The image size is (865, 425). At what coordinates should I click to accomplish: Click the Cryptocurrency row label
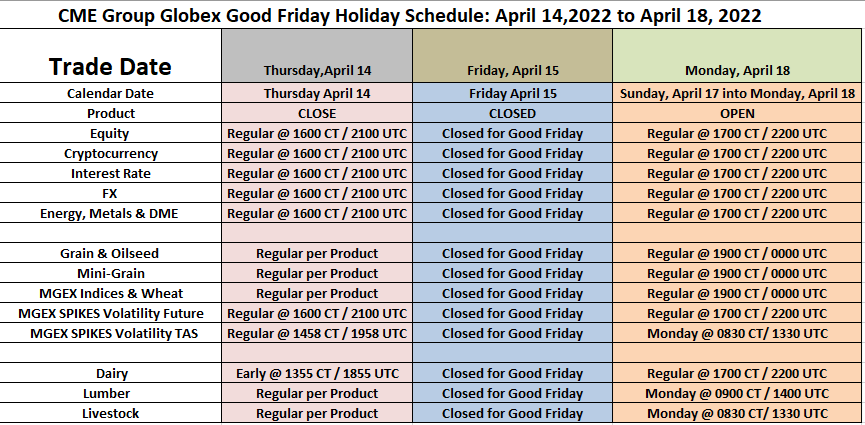coord(110,153)
